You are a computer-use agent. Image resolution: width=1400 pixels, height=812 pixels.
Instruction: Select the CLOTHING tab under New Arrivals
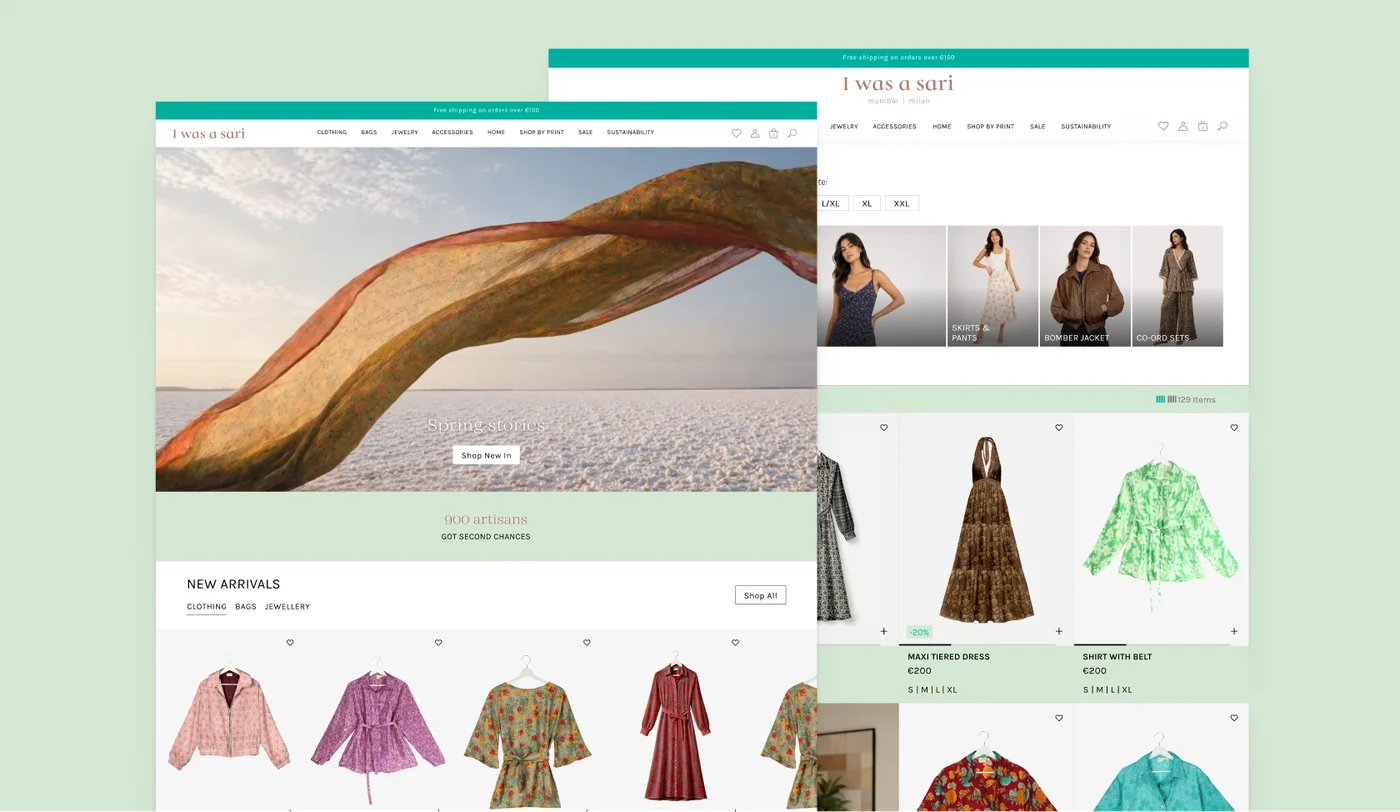(x=206, y=607)
